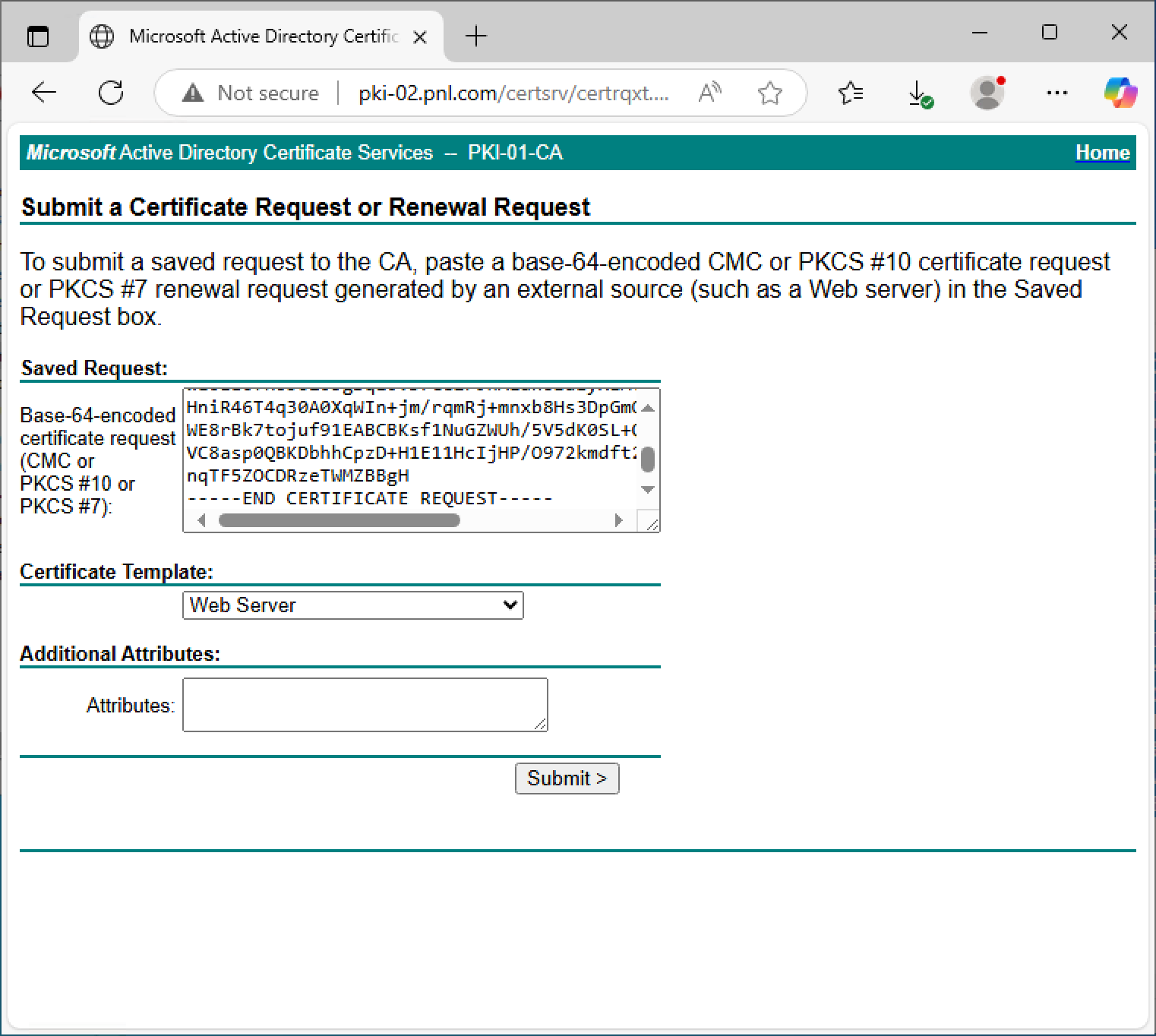
Task: Open the tab actions menu icon
Action: point(37,36)
